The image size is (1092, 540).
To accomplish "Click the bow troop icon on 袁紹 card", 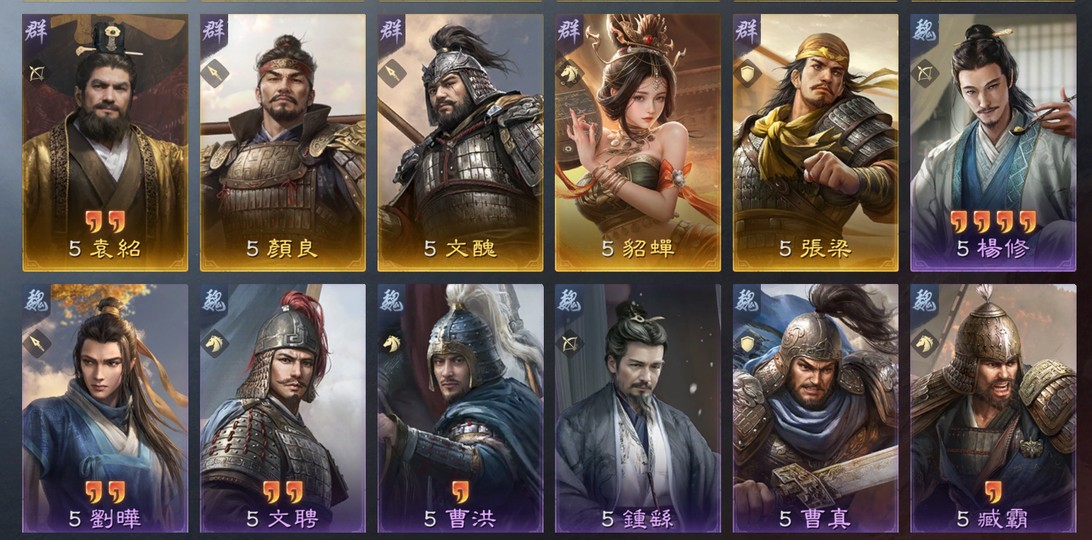I will [x=38, y=72].
